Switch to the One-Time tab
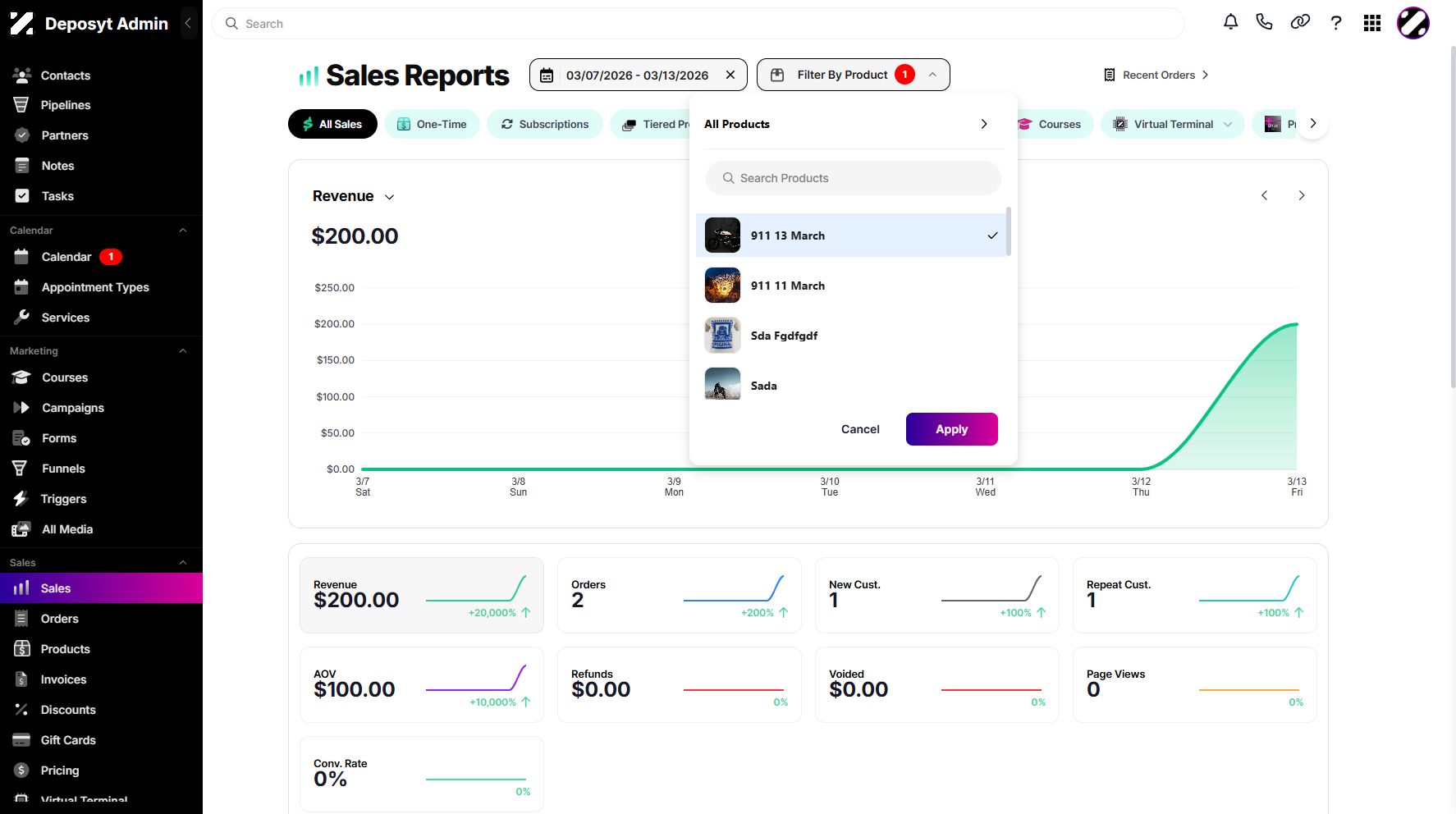This screenshot has height=814, width=1456. [433, 124]
